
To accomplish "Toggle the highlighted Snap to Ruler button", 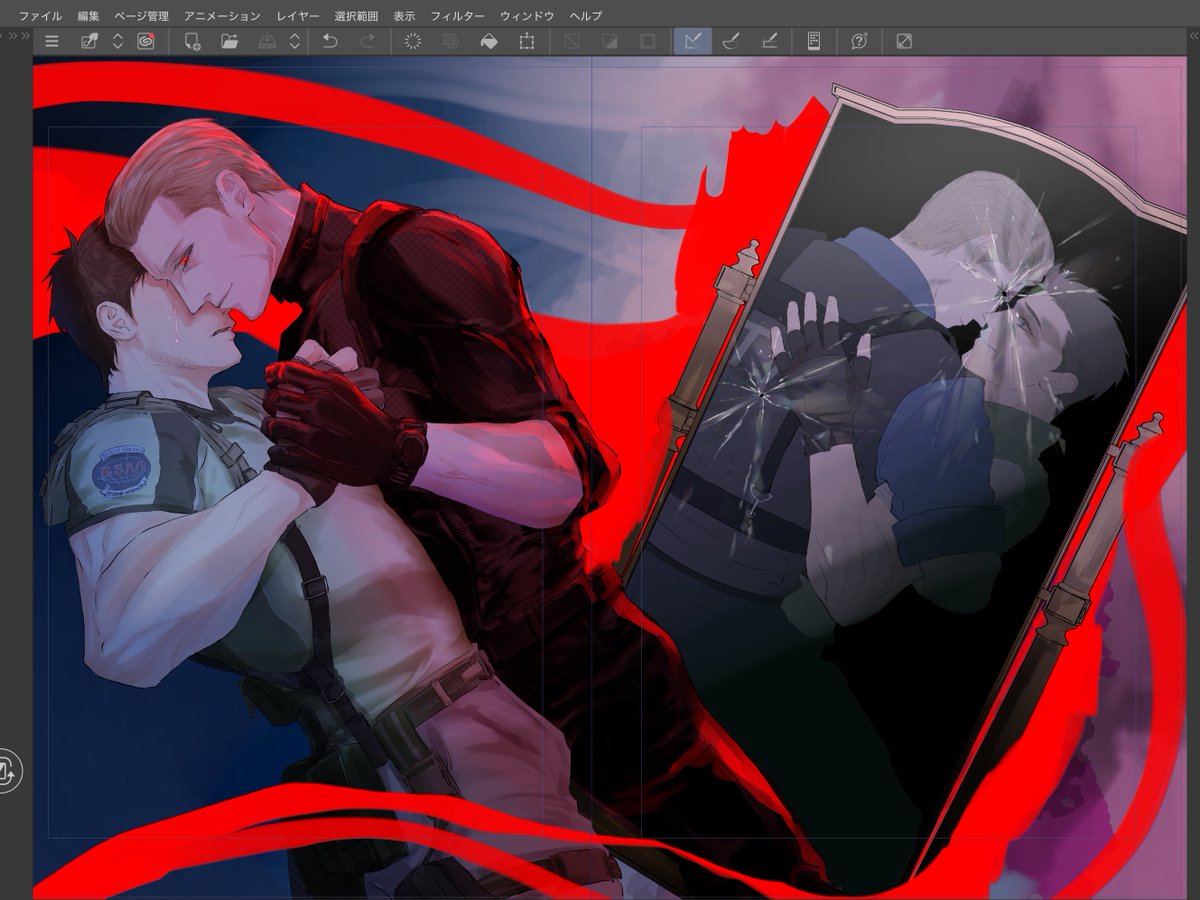I will point(693,41).
